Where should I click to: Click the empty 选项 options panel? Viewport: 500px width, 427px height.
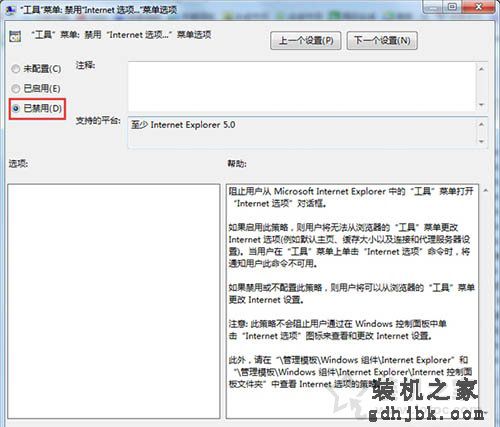114,301
